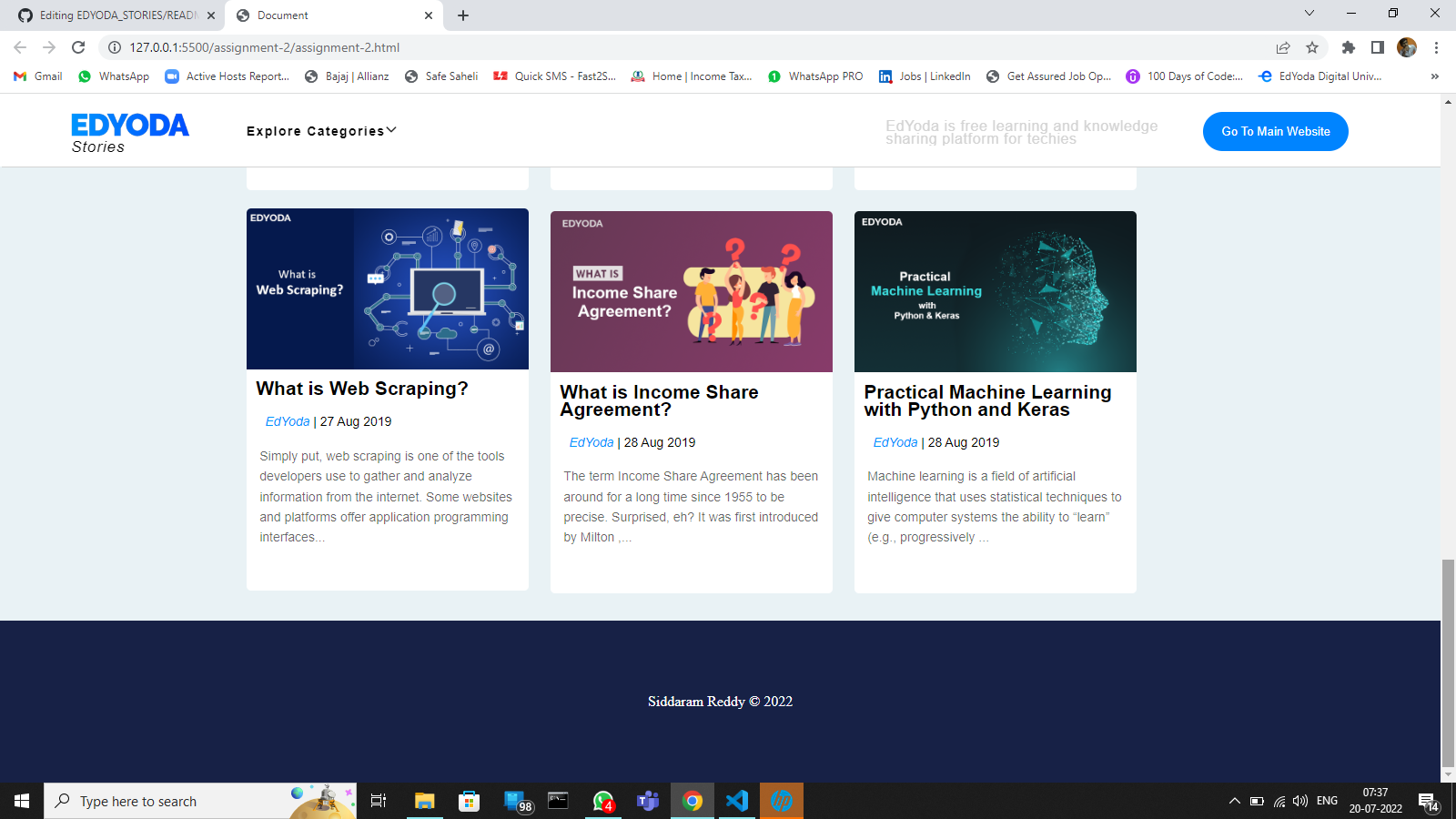Open the Chrome profile avatar
The height and width of the screenshot is (819, 1456).
coord(1406,47)
